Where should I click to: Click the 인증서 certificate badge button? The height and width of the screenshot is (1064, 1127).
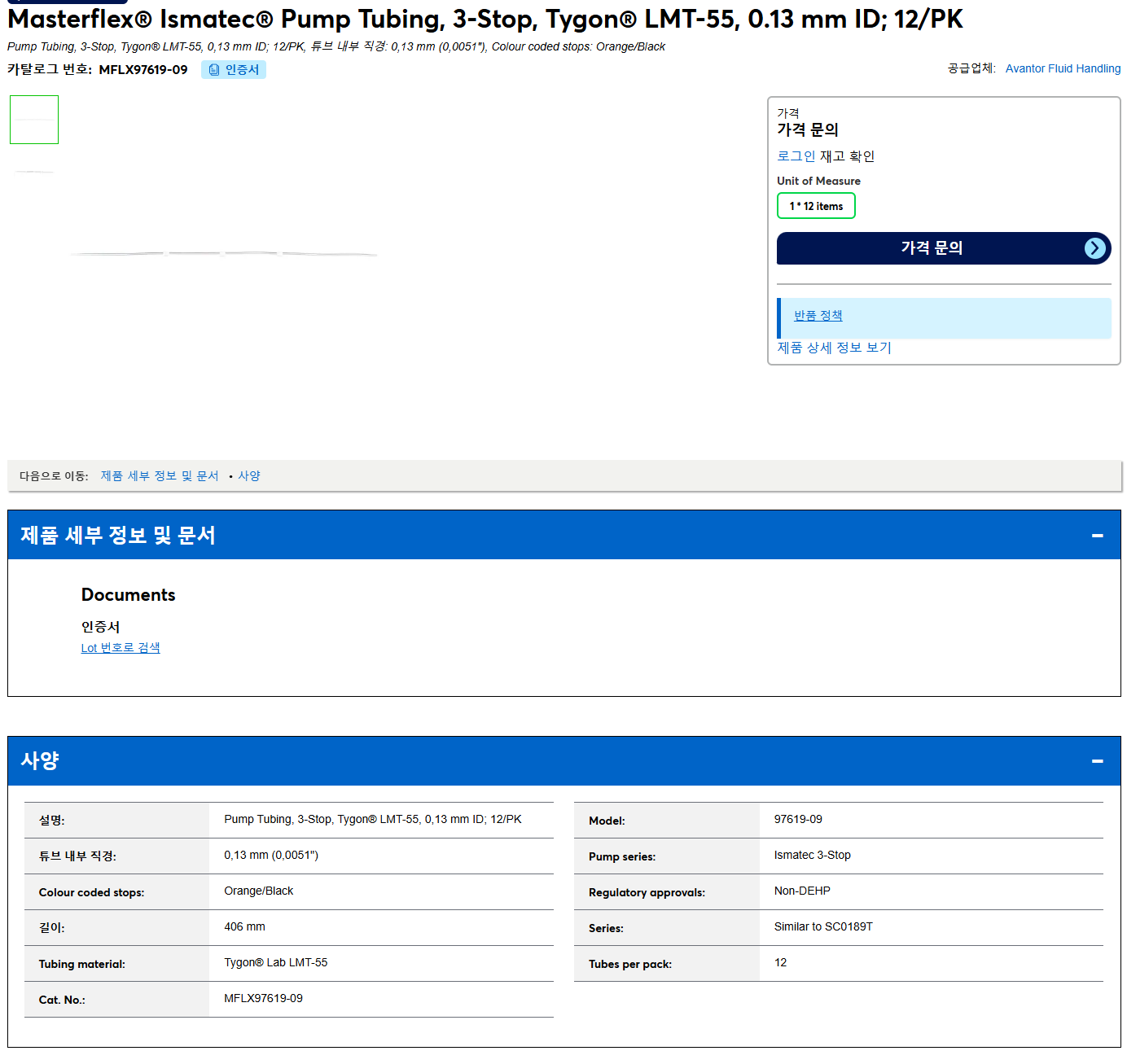[234, 70]
